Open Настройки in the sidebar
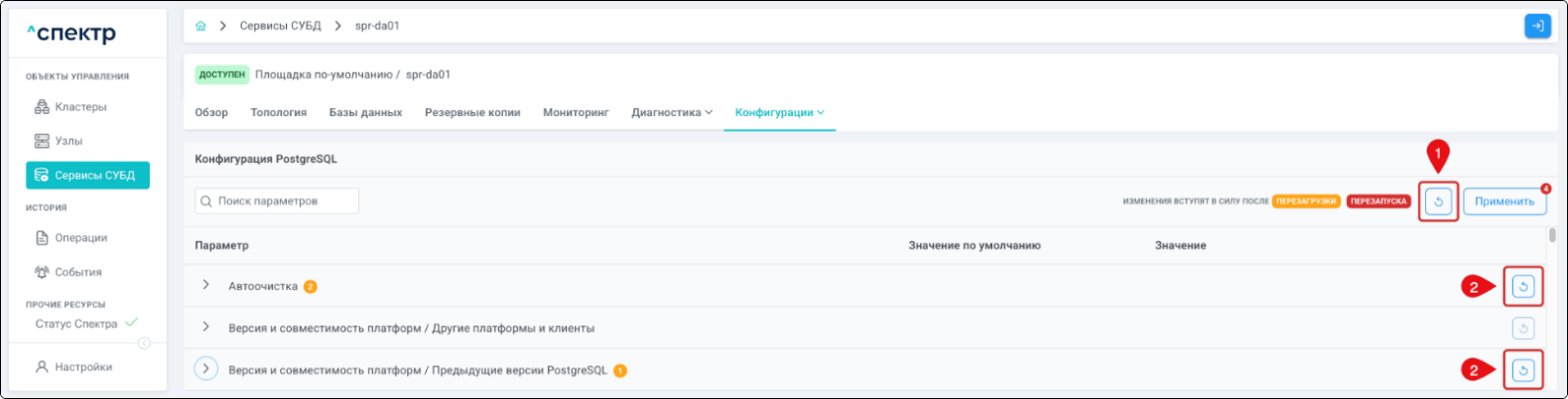The width and height of the screenshot is (1568, 399). (x=82, y=367)
